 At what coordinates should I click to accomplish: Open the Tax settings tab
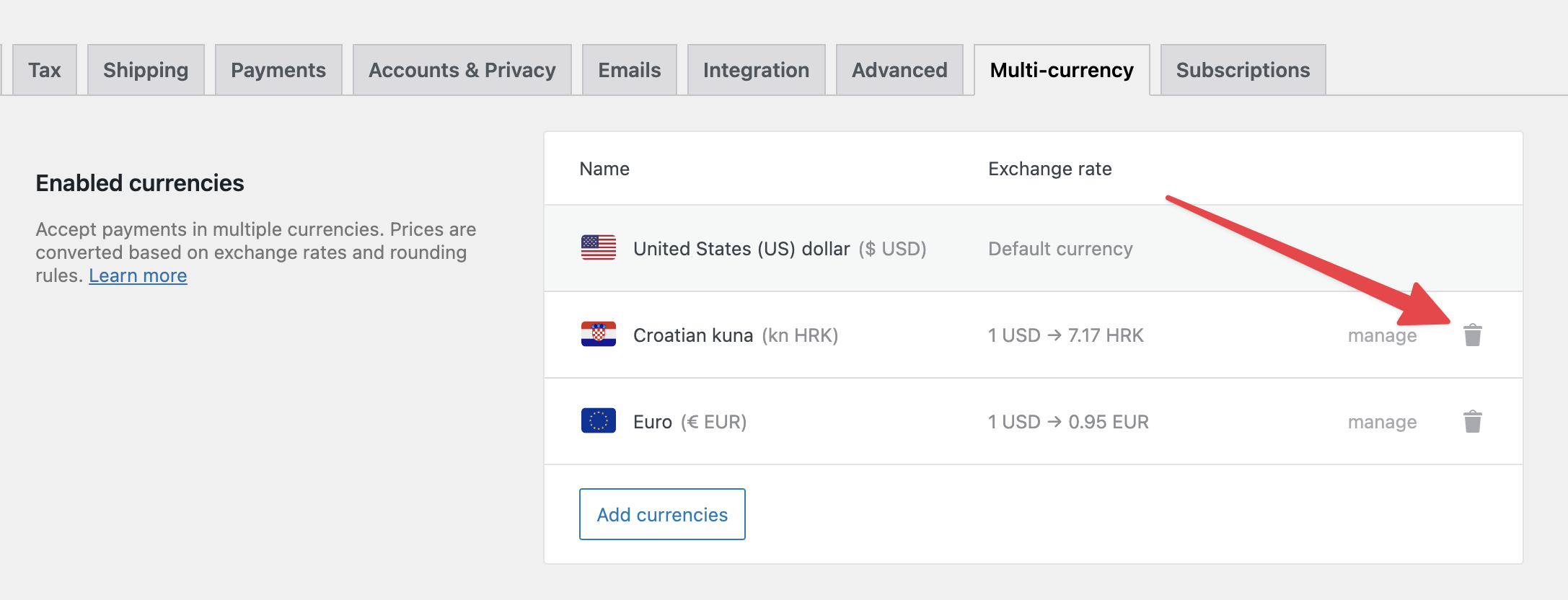click(45, 70)
